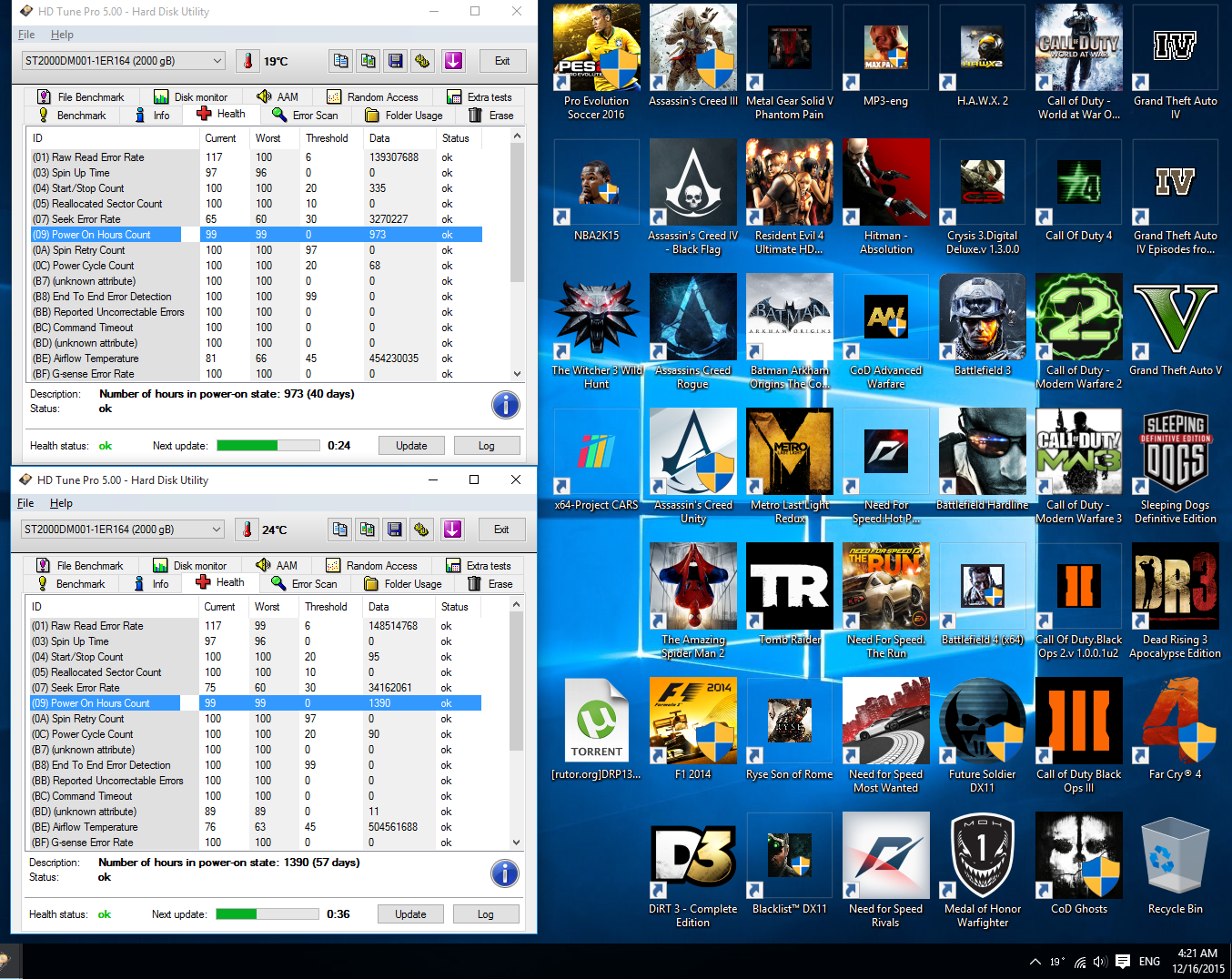
Task: Click the thermometer icon showing 24°C
Action: (247, 530)
